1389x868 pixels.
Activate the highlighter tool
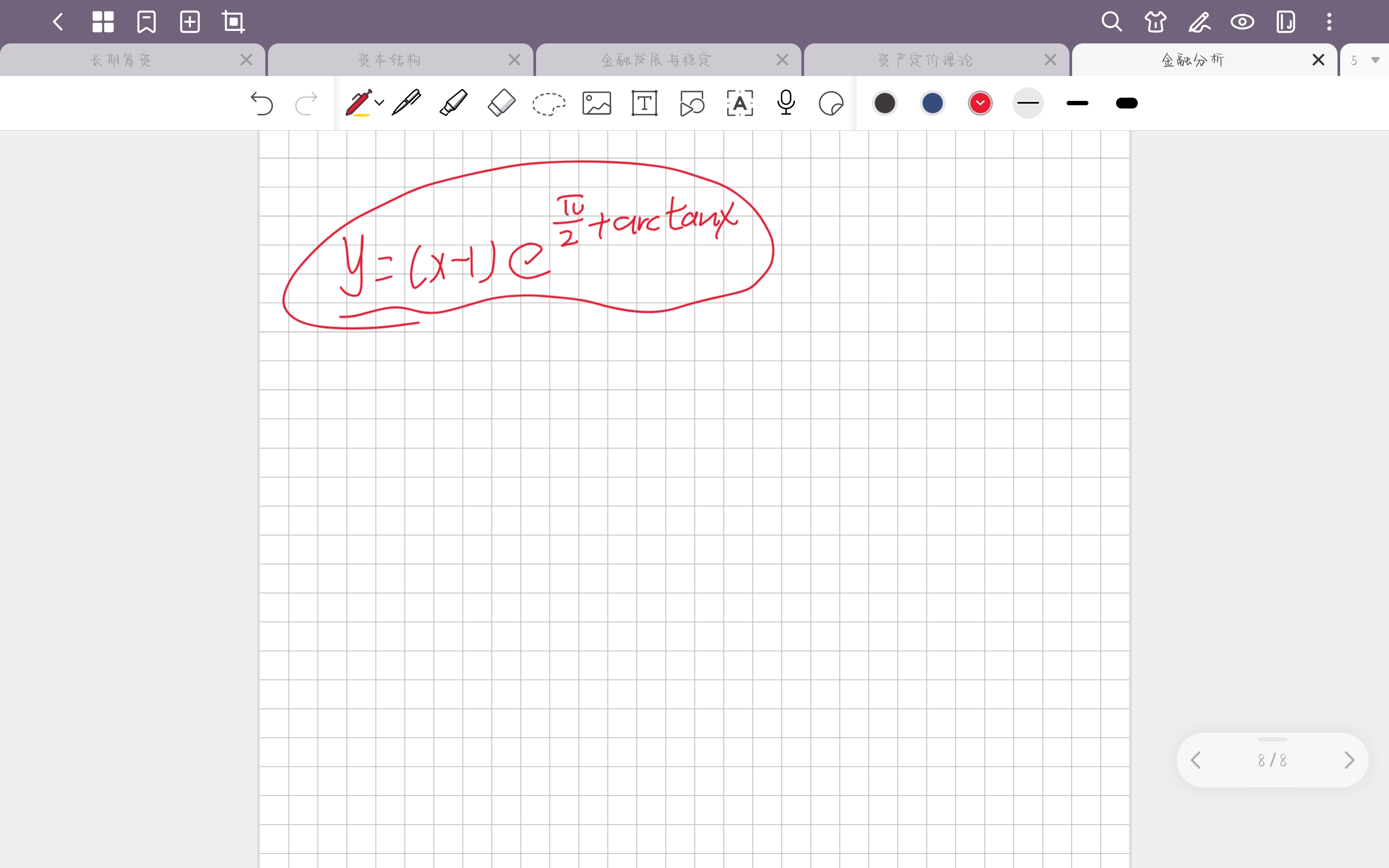tap(453, 103)
